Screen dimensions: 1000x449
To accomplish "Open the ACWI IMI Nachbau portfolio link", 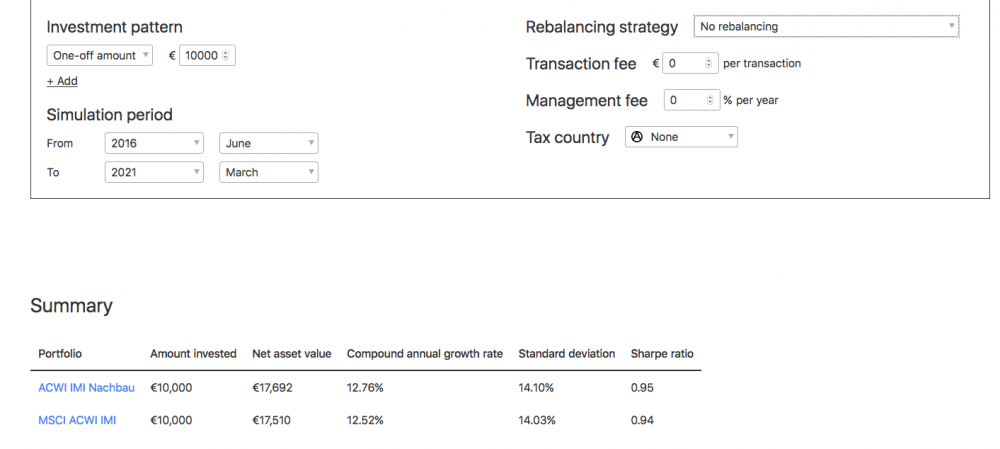I will pos(86,387).
